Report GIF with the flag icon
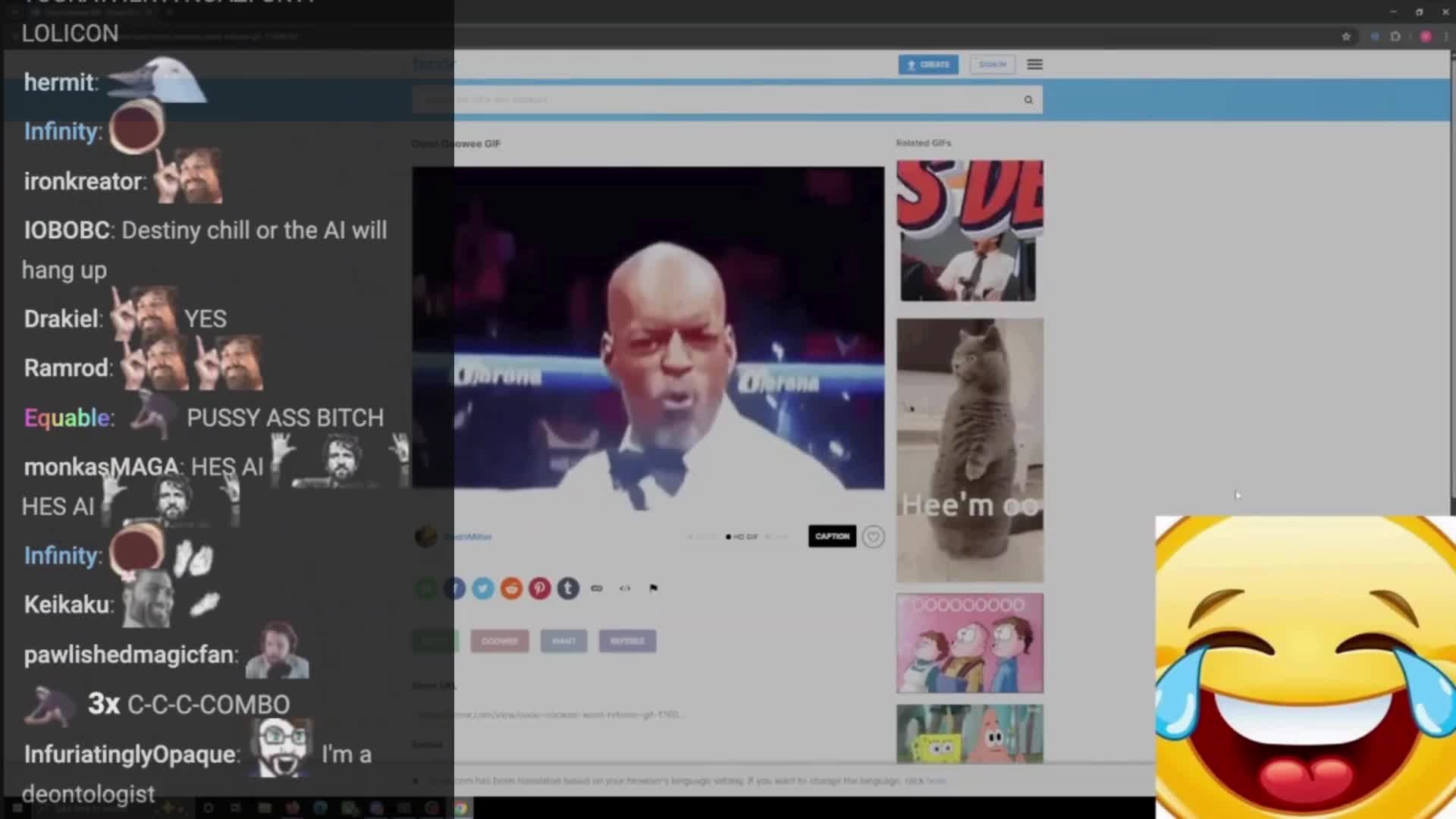The height and width of the screenshot is (819, 1456). pos(653,588)
